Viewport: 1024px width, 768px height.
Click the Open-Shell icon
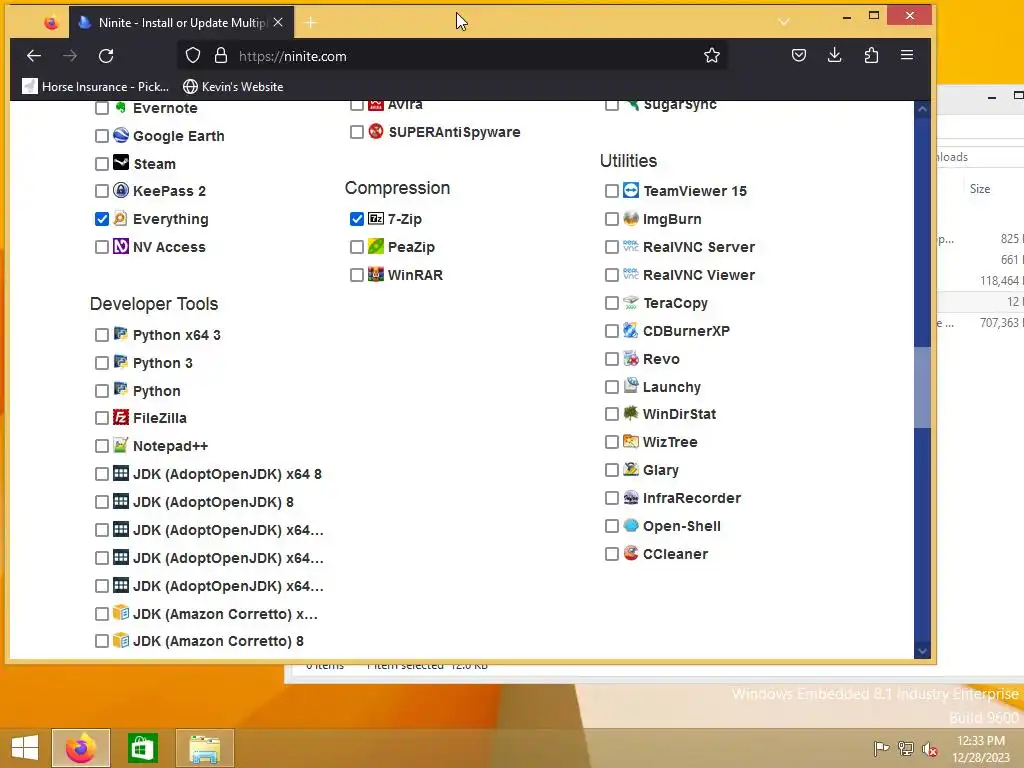tap(631, 525)
